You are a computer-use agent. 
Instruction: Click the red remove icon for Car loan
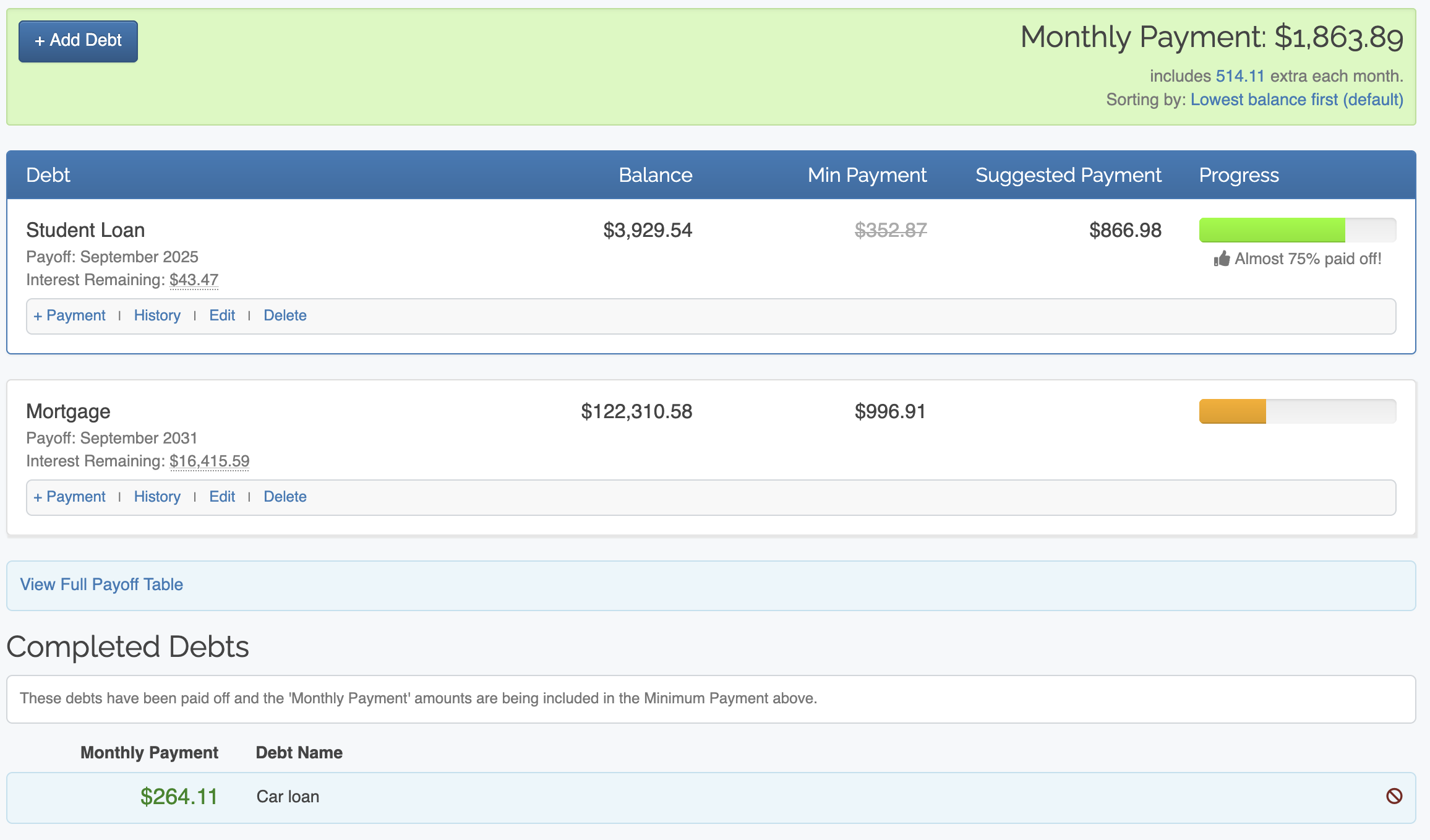[x=1394, y=796]
